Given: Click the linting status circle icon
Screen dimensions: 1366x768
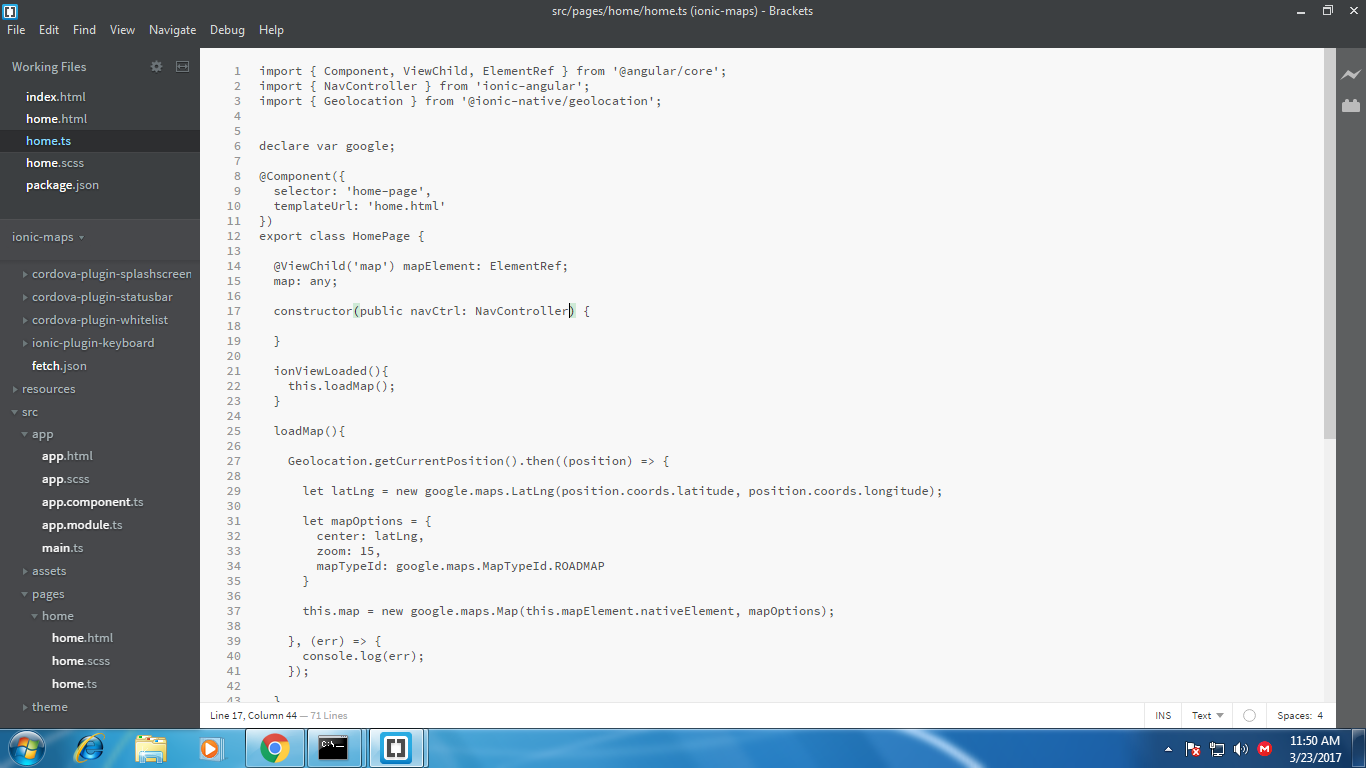Looking at the screenshot, I should click(1249, 715).
